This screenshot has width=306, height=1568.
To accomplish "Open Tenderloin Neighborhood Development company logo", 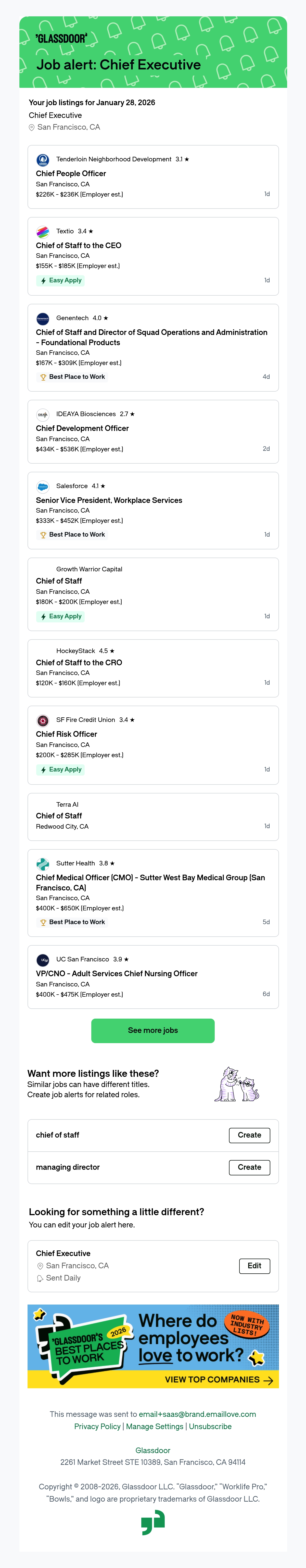I will (x=43, y=160).
